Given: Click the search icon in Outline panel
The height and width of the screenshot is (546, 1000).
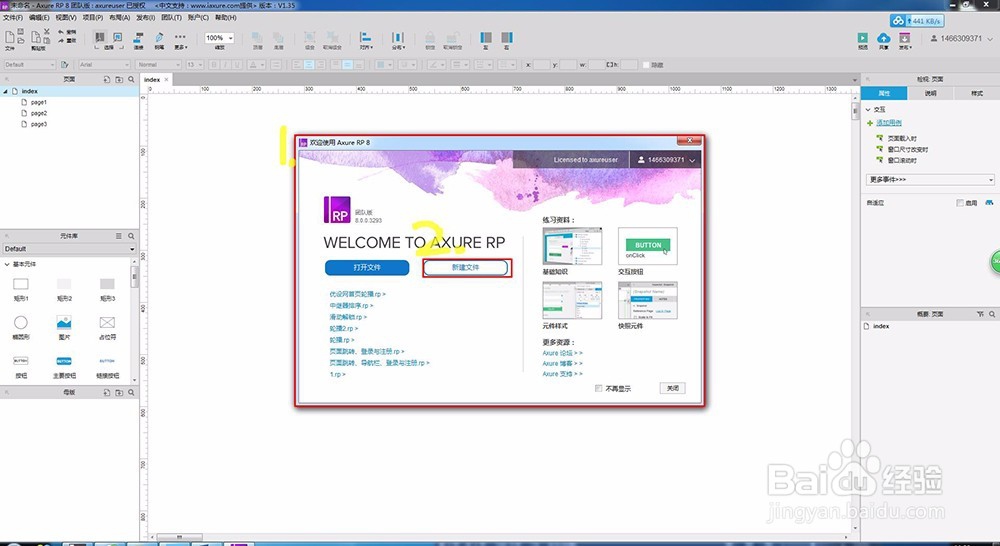Looking at the screenshot, I should coord(992,314).
